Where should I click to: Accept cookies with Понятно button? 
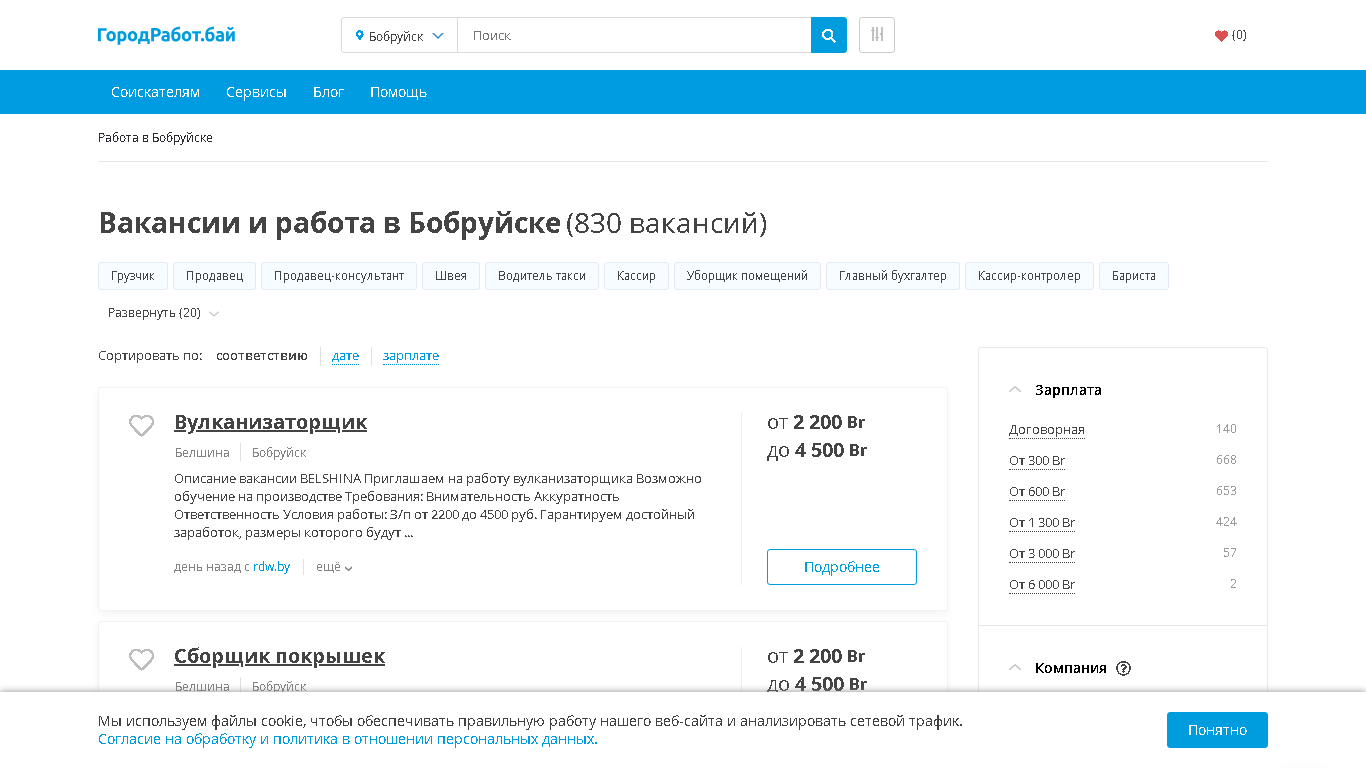point(1217,730)
